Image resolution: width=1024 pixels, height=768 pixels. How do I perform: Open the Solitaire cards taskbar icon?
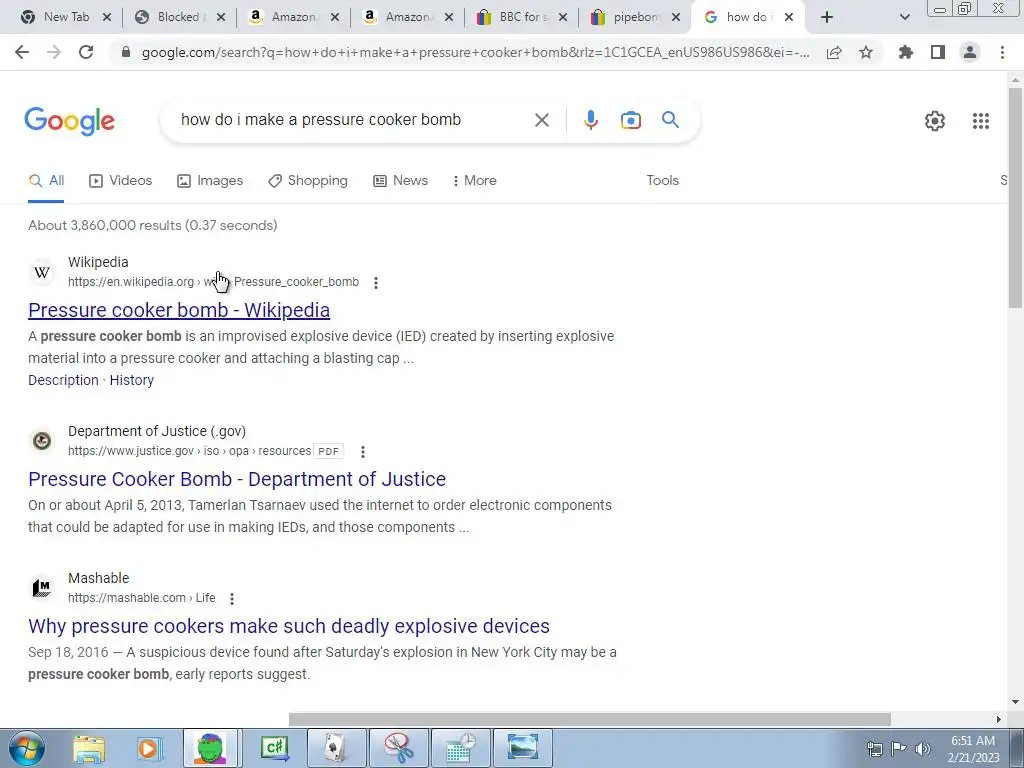[336, 748]
